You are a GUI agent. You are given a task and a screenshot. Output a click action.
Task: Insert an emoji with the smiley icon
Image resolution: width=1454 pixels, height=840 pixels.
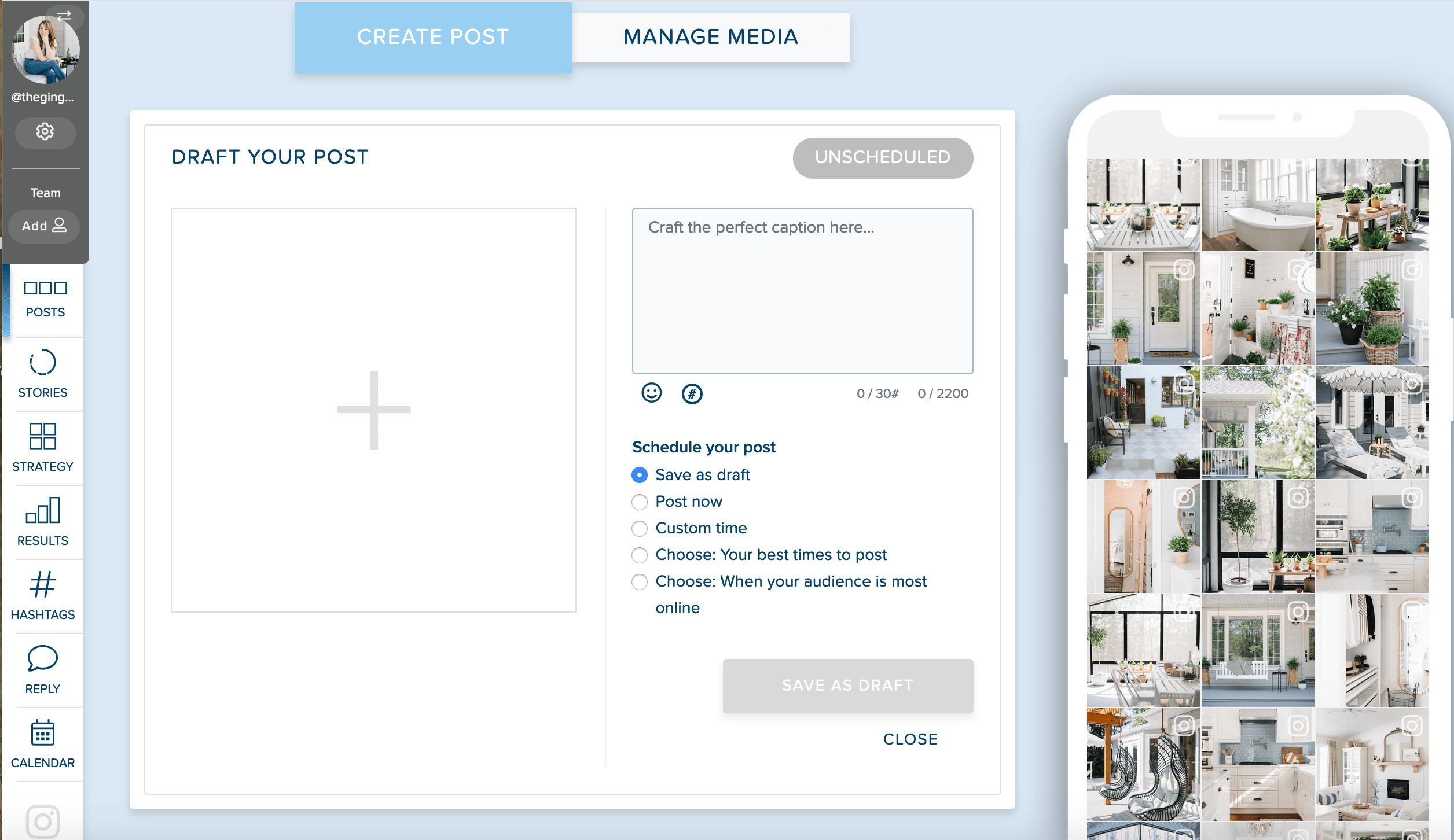point(651,393)
